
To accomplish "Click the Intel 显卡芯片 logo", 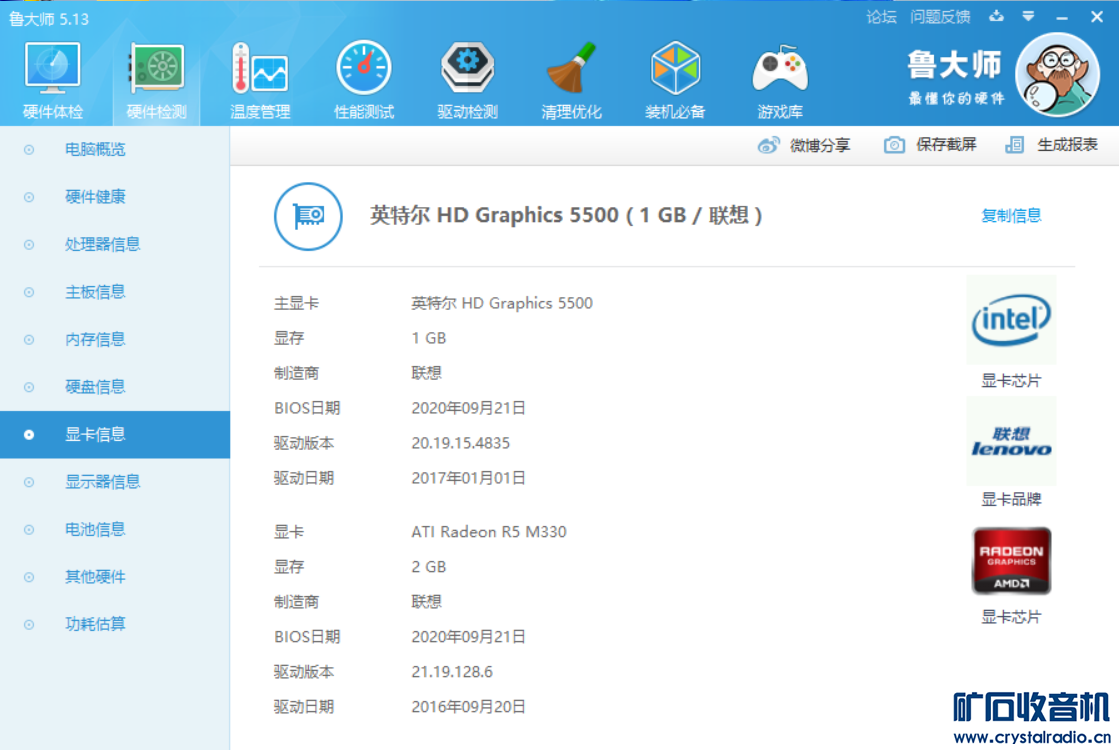I will 1011,320.
